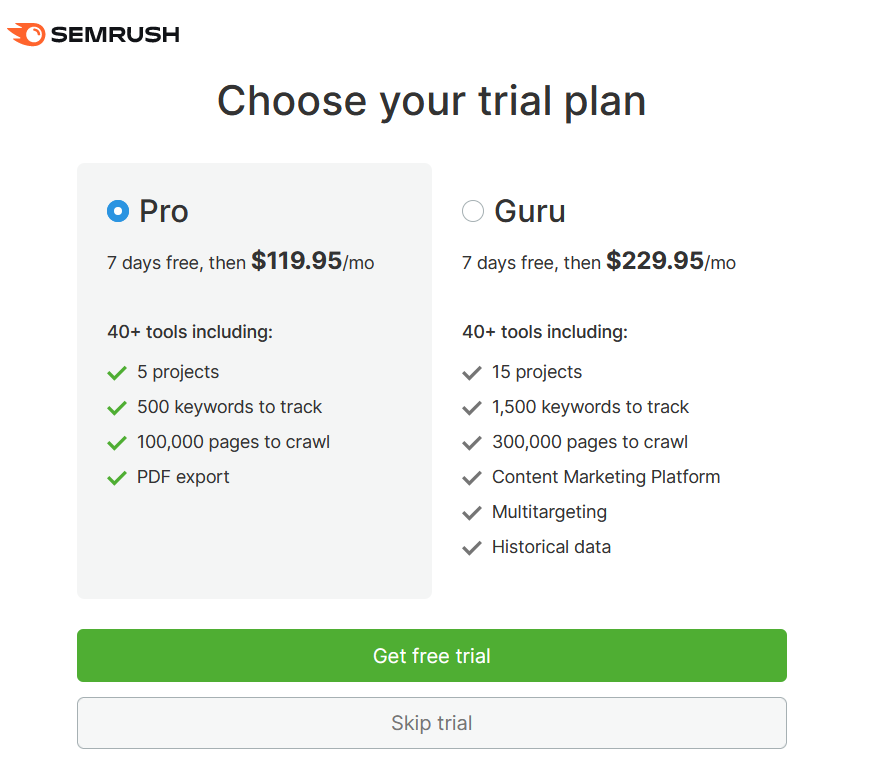The image size is (880, 773).
Task: Click green checkmark next to PDF export
Action: click(x=117, y=478)
